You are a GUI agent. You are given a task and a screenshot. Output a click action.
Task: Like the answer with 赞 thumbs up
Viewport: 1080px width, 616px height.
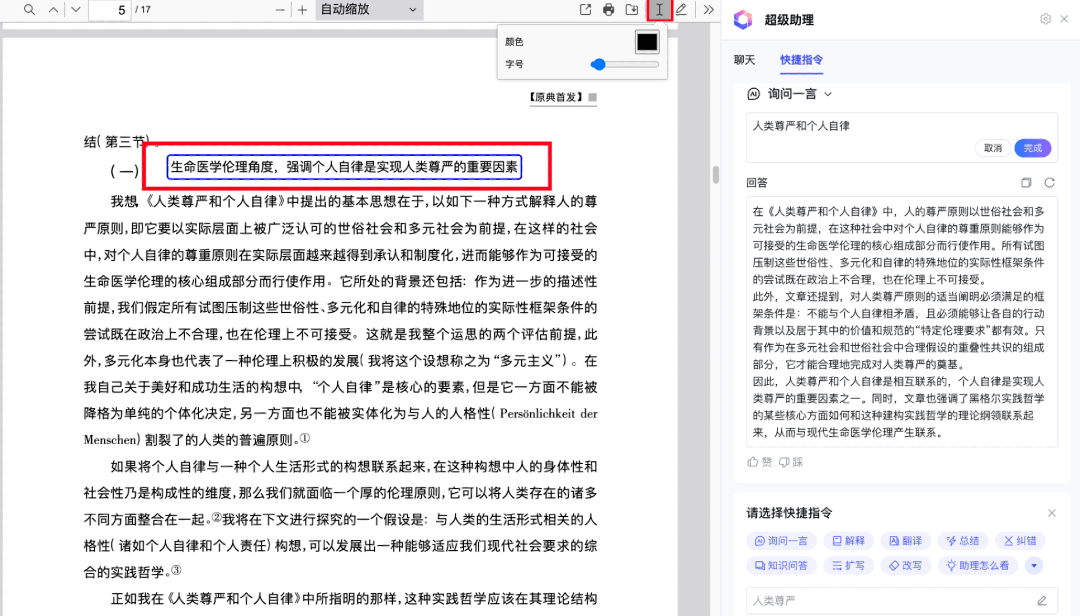point(760,462)
